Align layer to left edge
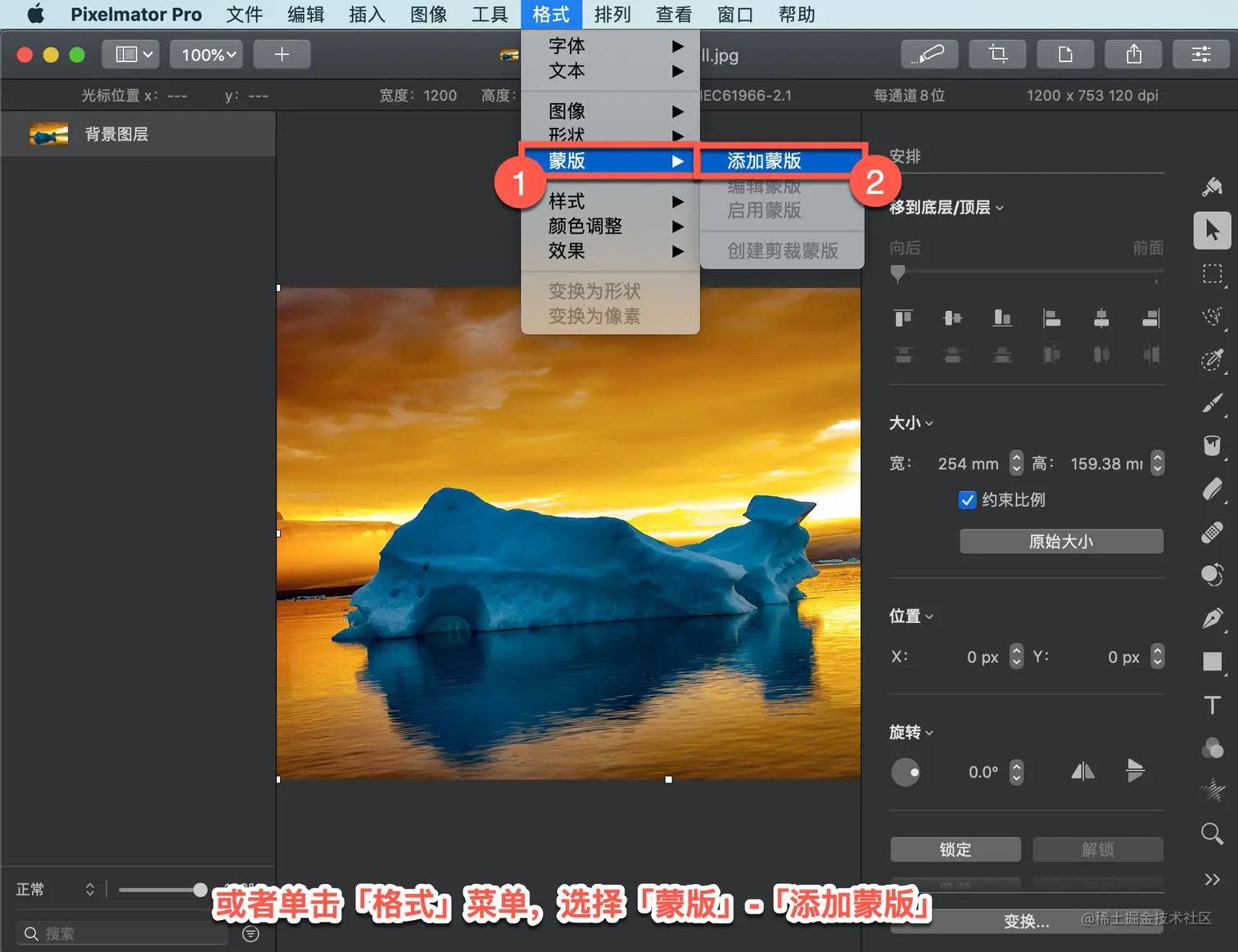The height and width of the screenshot is (952, 1238). pos(1052,318)
